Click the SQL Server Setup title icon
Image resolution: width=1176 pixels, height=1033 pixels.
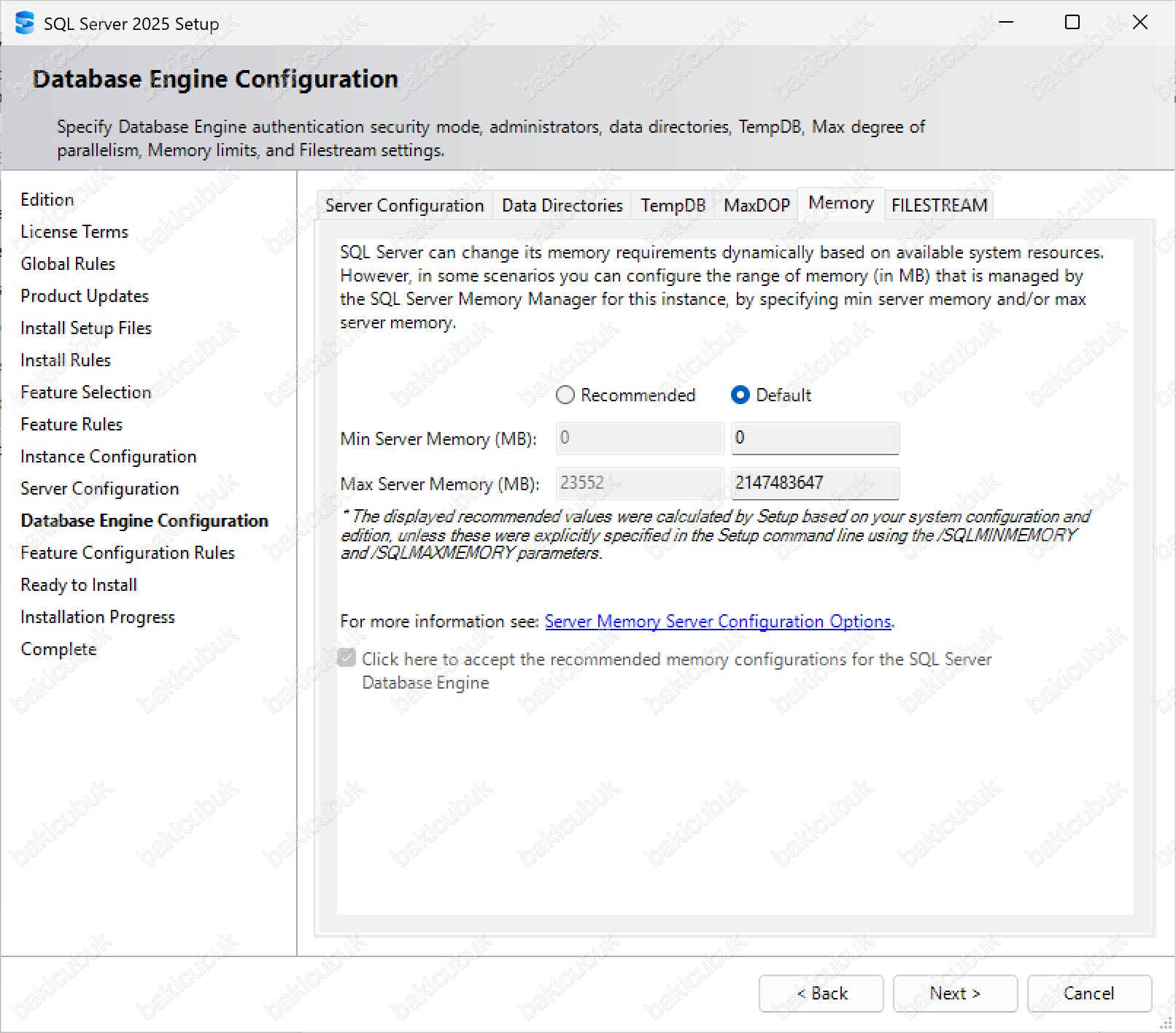coord(24,23)
